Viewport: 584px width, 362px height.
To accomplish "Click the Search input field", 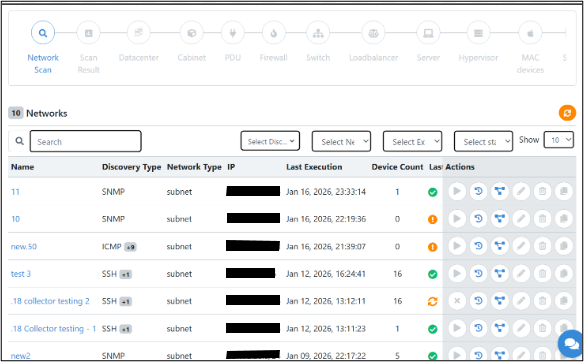I will [x=85, y=142].
